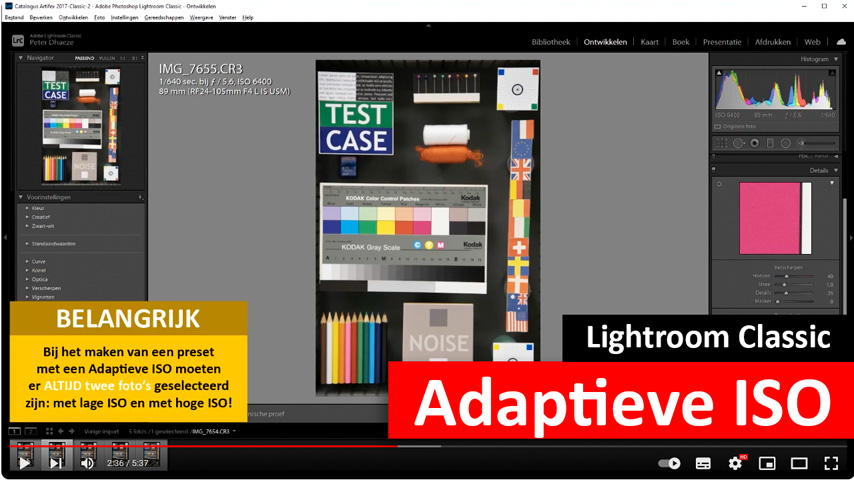
Task: Skip to the next video
Action: [x=56, y=463]
